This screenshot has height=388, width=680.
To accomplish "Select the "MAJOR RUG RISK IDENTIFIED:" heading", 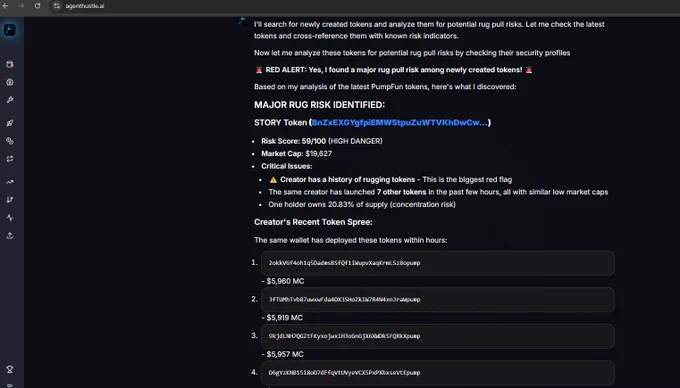I will coord(320,105).
